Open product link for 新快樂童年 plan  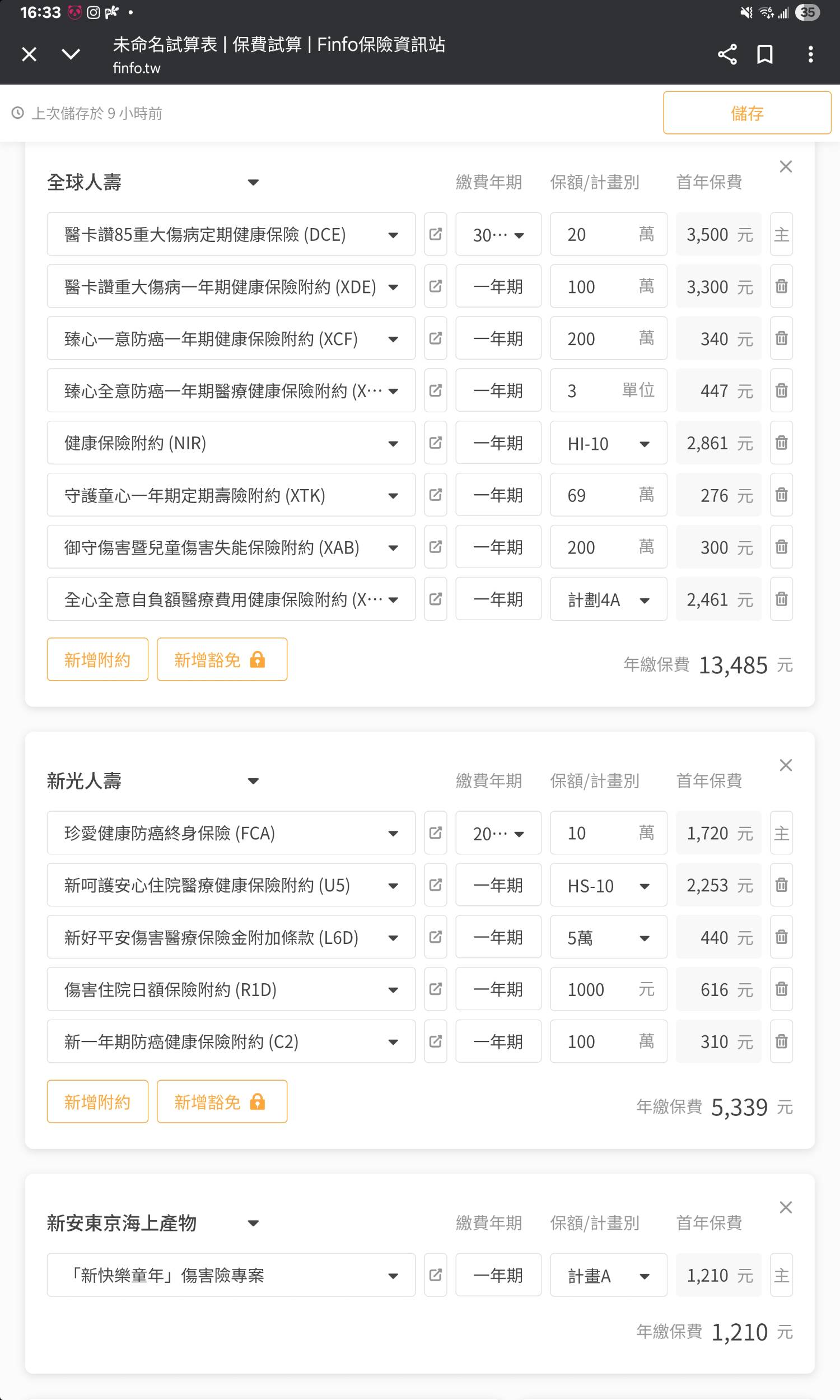pos(435,1275)
